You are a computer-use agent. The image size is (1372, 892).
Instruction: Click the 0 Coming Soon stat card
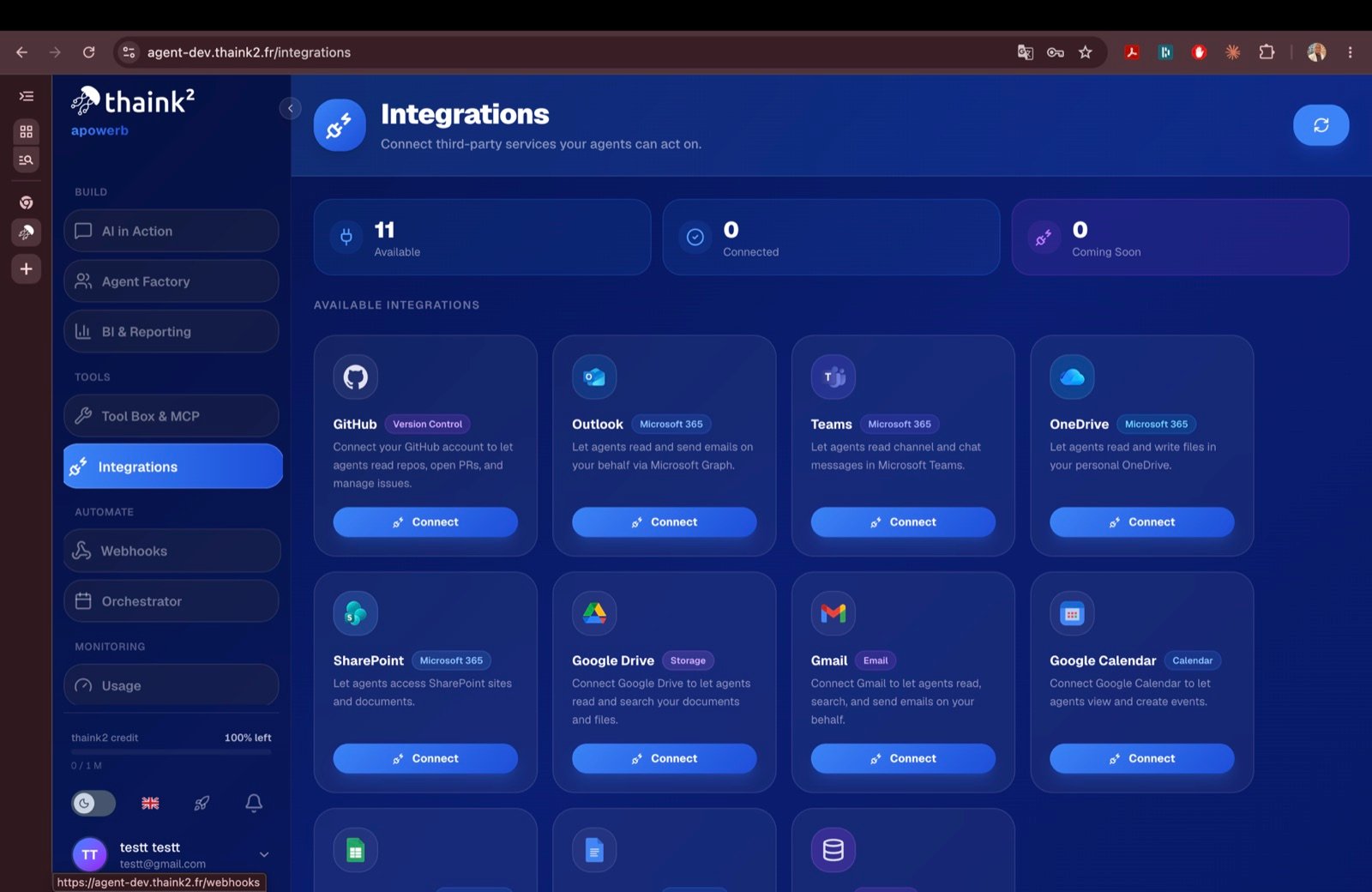tap(1180, 238)
